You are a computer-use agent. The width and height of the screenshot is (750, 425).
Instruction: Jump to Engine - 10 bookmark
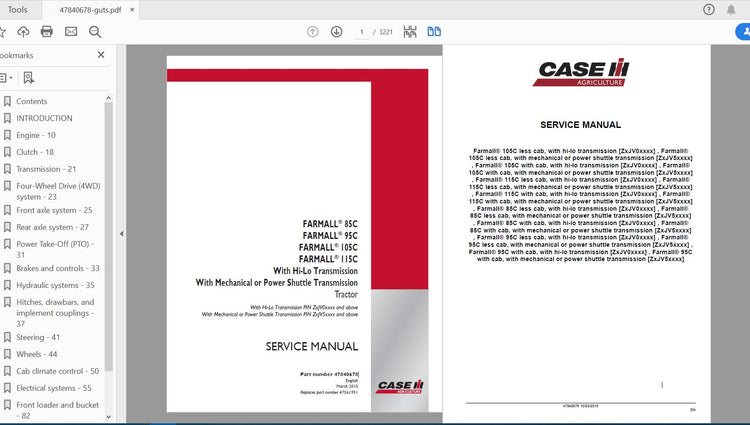pyautogui.click(x=36, y=135)
